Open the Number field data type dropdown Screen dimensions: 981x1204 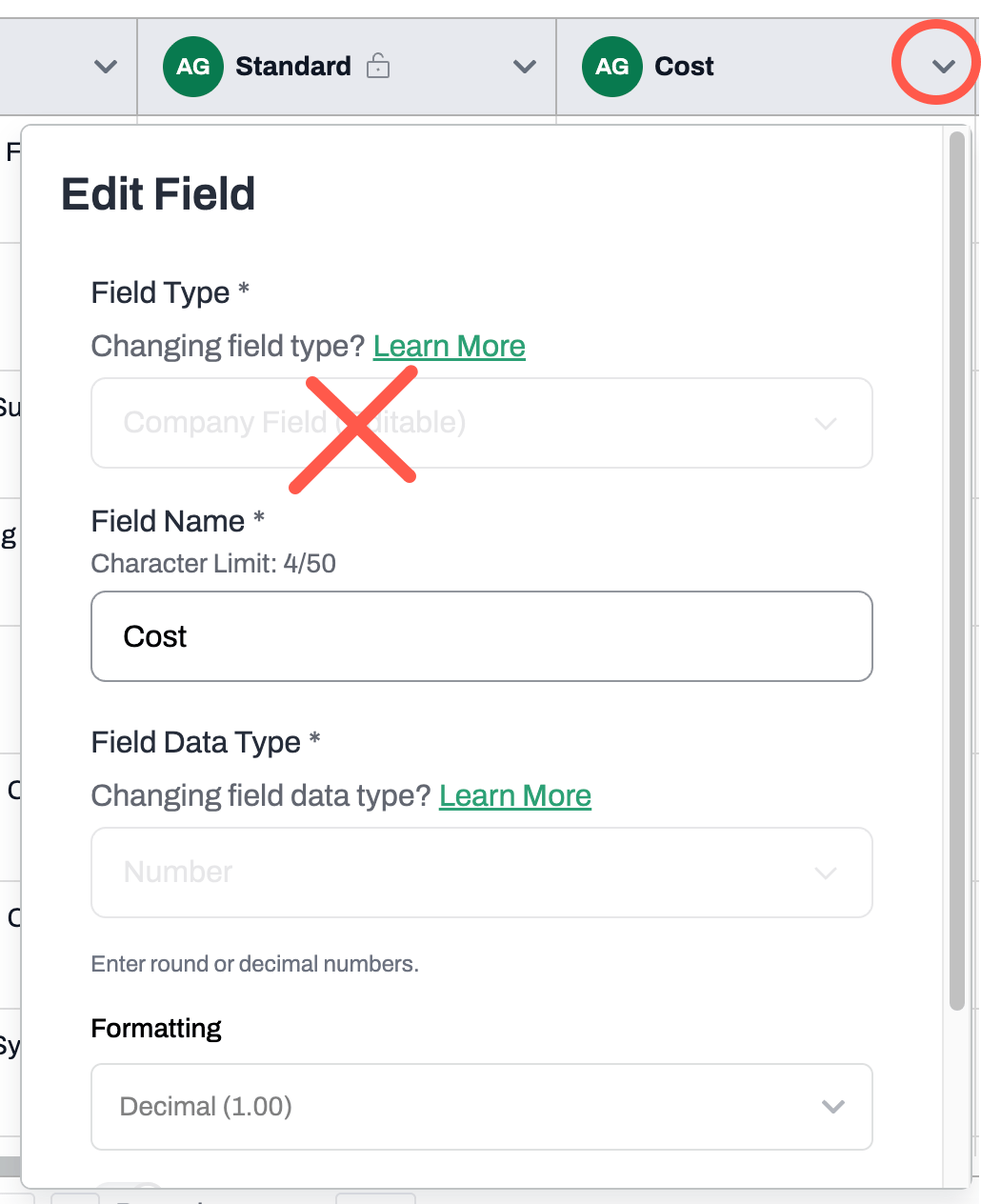point(482,873)
